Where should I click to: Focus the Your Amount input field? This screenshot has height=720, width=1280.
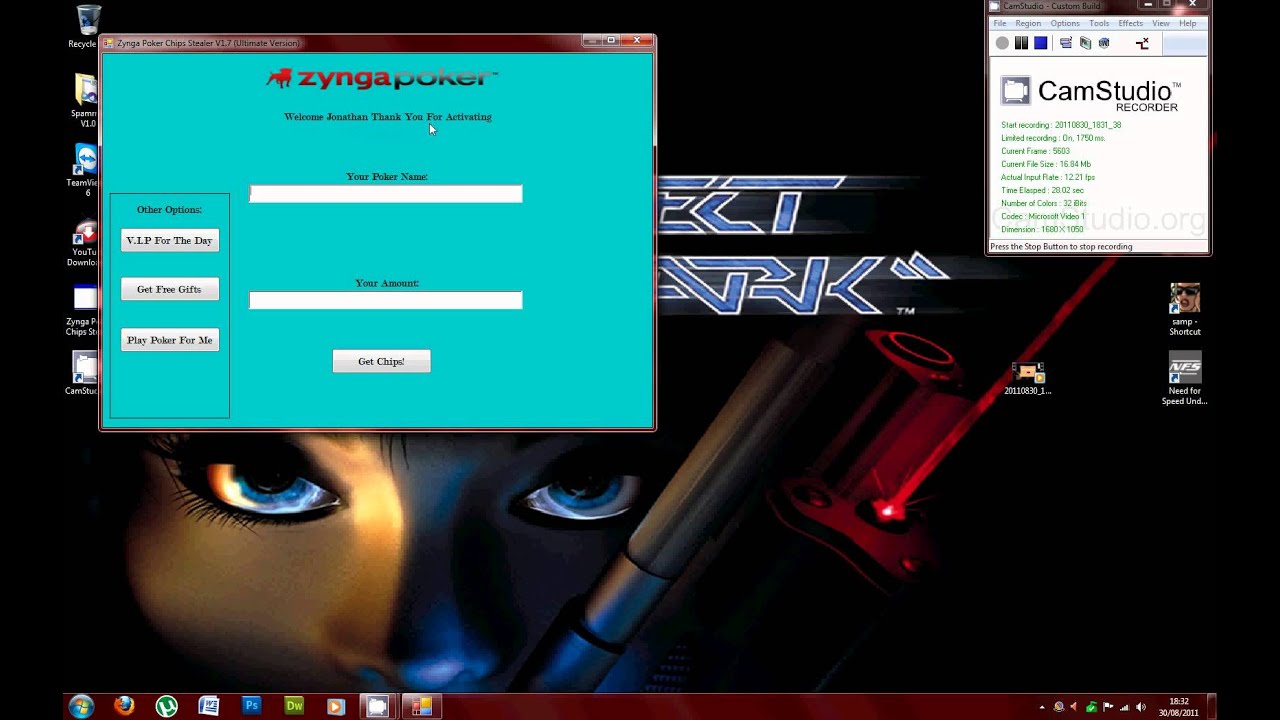pyautogui.click(x=385, y=300)
